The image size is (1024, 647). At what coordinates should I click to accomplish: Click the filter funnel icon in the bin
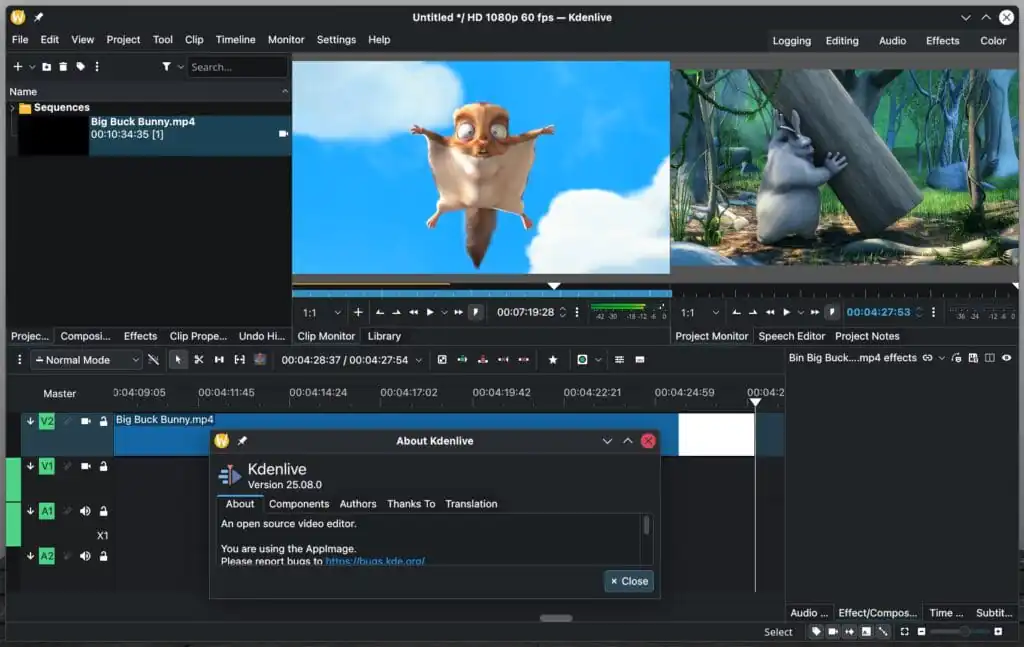point(166,67)
